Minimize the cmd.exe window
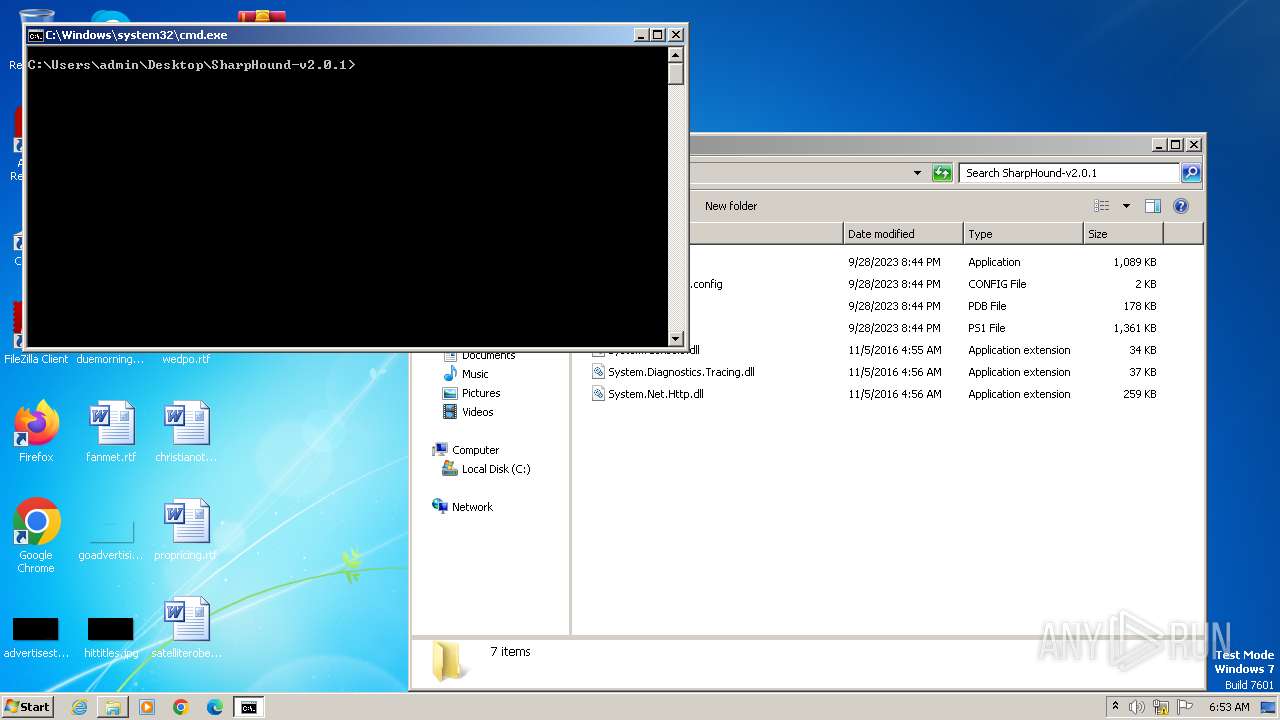This screenshot has height=720, width=1280. pos(640,35)
